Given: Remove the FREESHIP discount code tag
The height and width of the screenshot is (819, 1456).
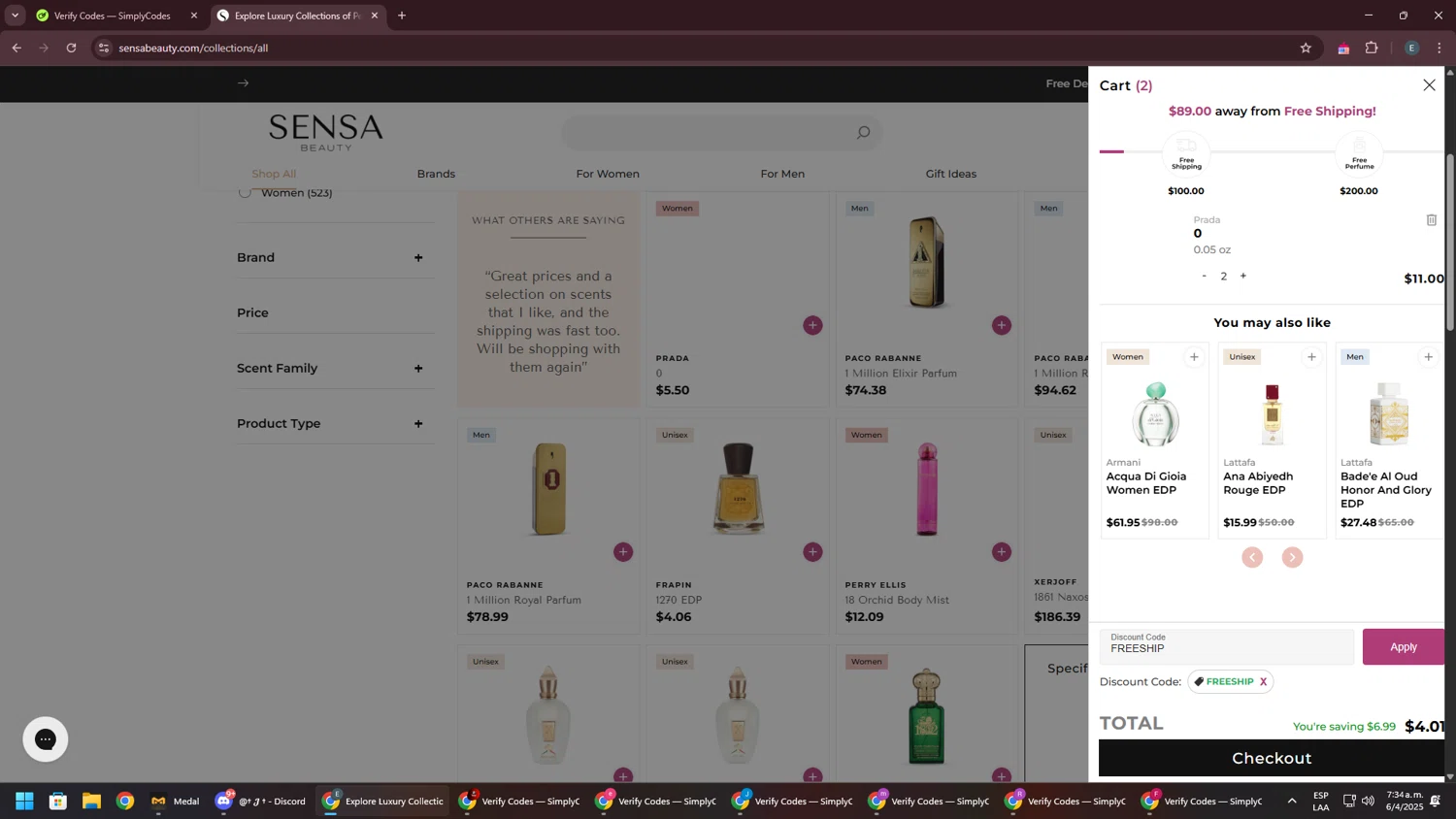Looking at the screenshot, I should click(x=1263, y=682).
